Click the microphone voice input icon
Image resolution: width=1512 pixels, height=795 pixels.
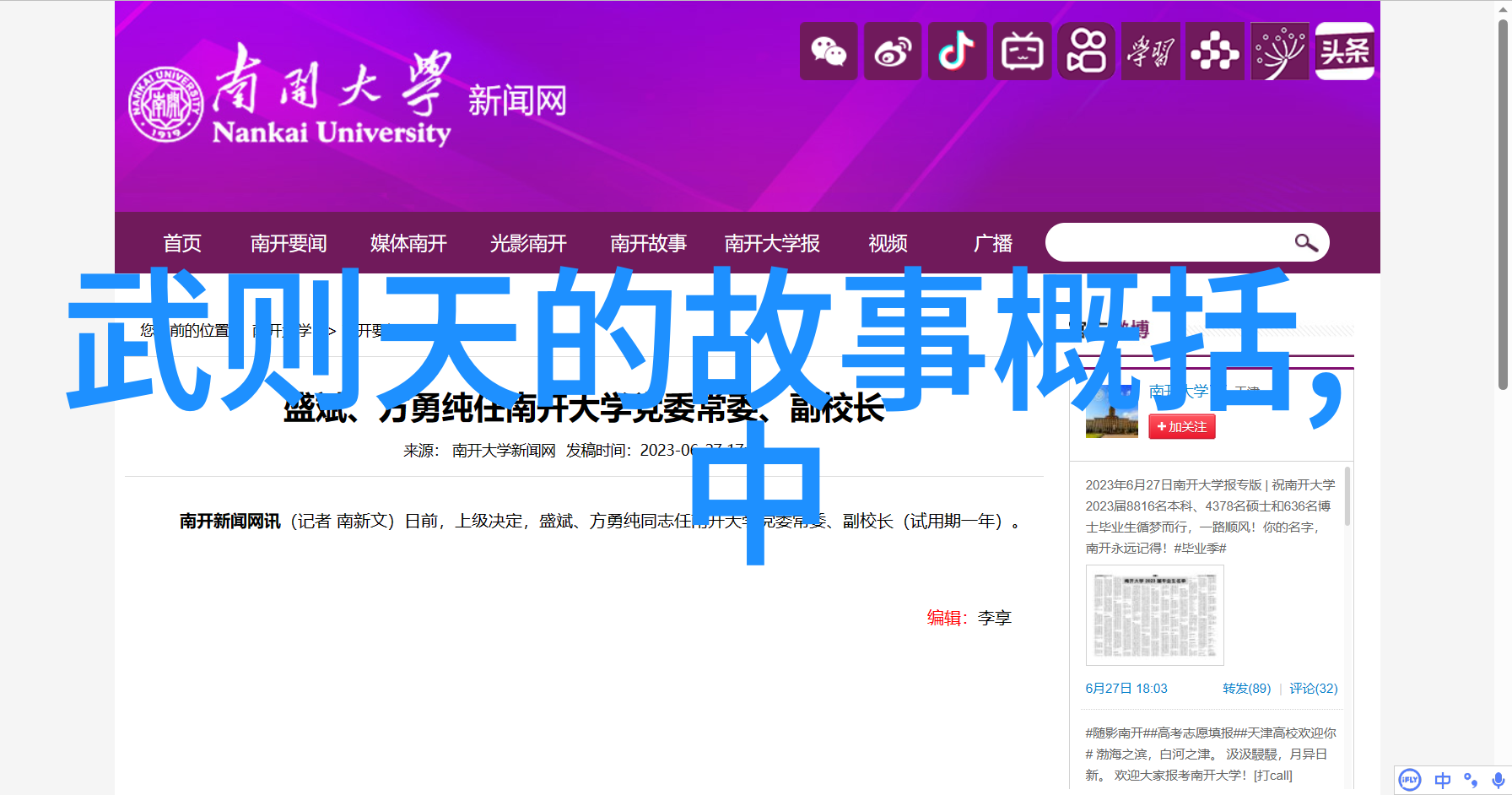pyautogui.click(x=1498, y=781)
